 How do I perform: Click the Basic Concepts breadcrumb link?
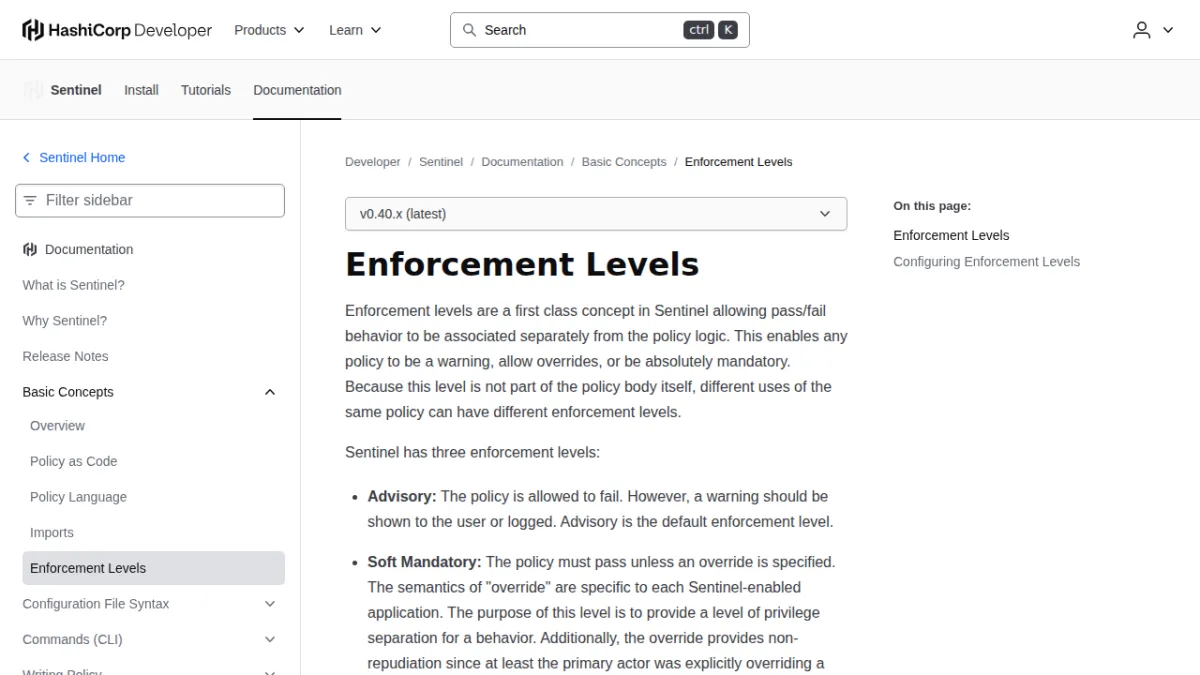pyautogui.click(x=624, y=162)
